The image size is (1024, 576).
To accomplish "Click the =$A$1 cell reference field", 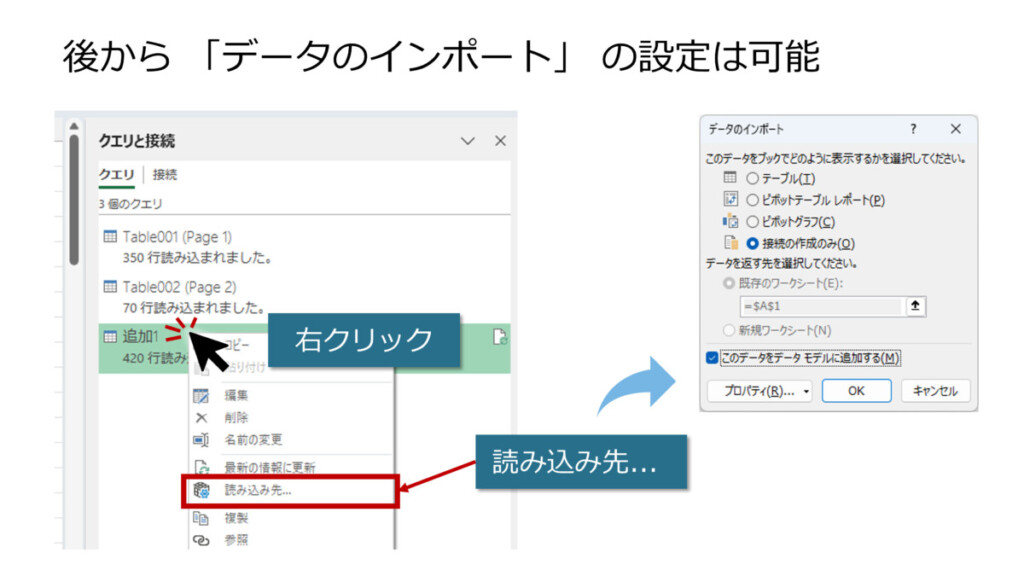I will point(820,307).
